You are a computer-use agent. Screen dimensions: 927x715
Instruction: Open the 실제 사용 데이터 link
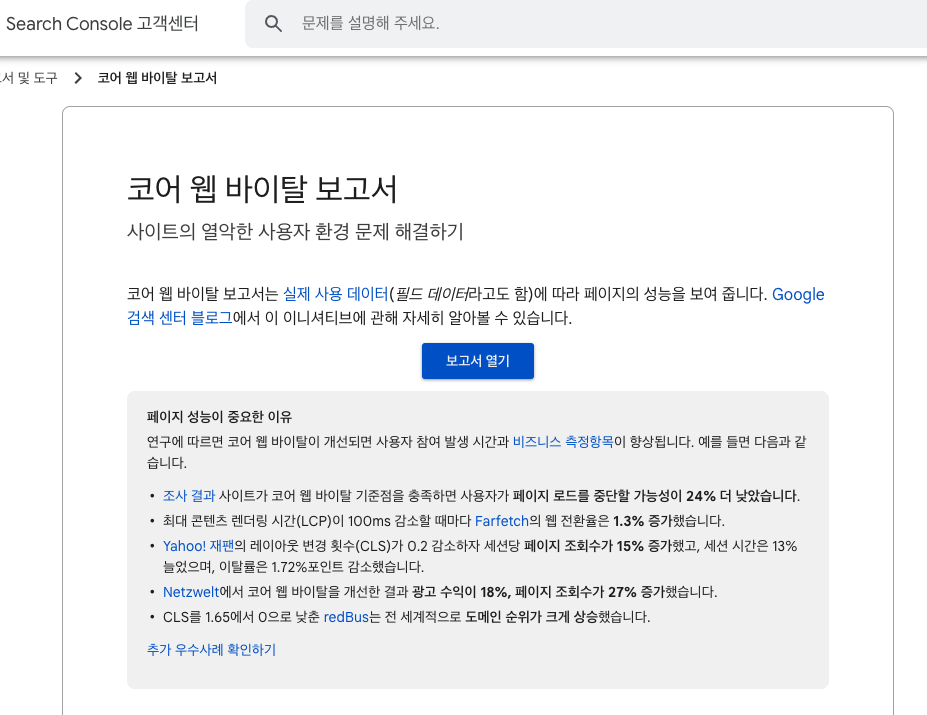[x=335, y=294]
